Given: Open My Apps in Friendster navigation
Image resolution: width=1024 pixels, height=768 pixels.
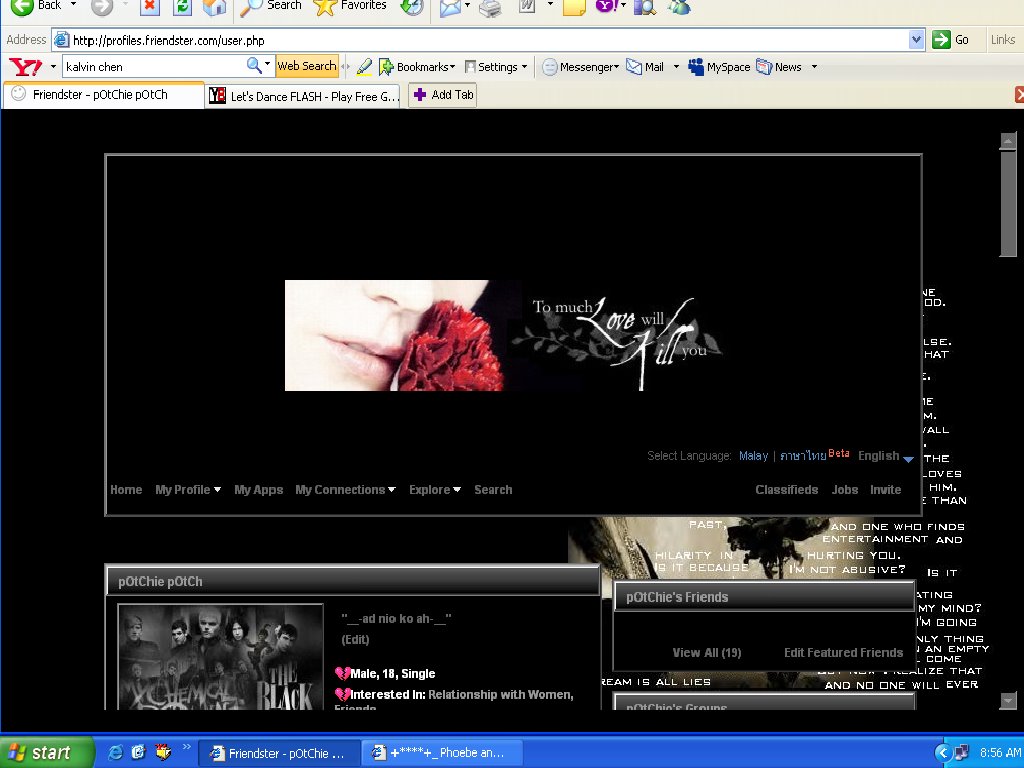Looking at the screenshot, I should tap(259, 490).
